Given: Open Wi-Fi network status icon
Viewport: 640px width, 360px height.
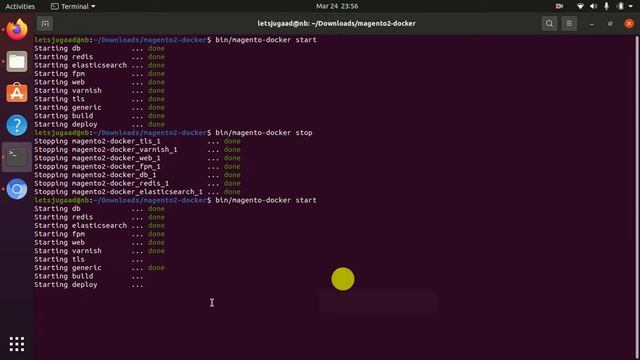Looking at the screenshot, I should [580, 6].
